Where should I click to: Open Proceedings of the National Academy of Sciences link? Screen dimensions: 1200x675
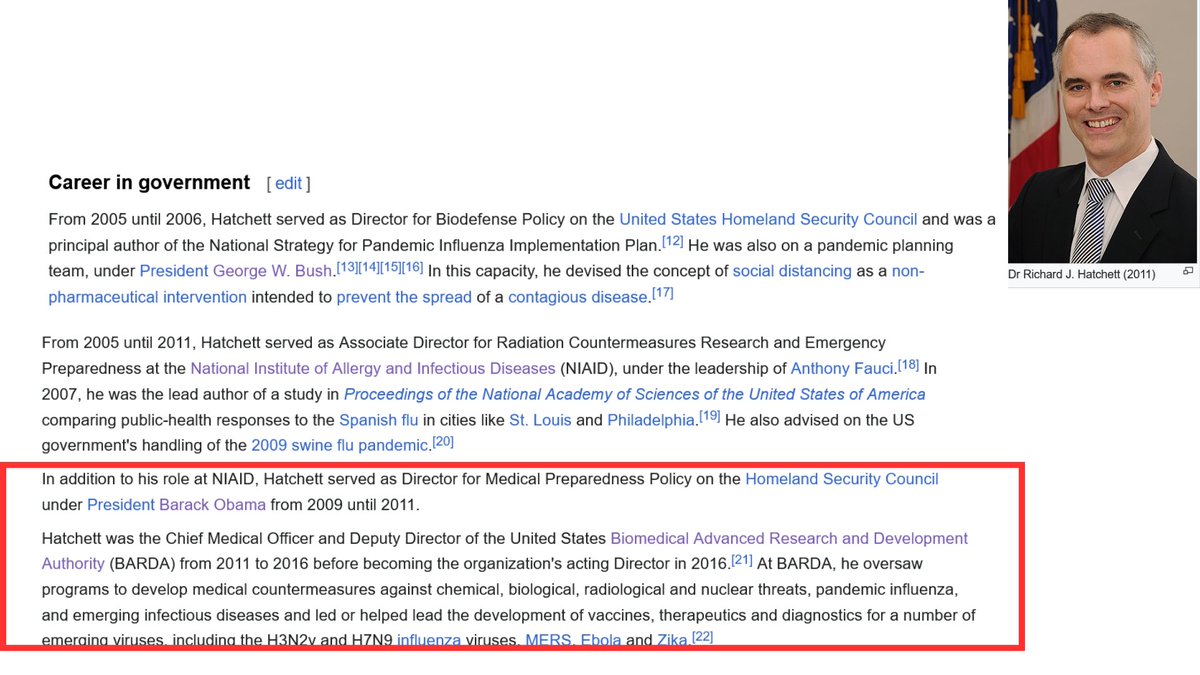coord(634,394)
